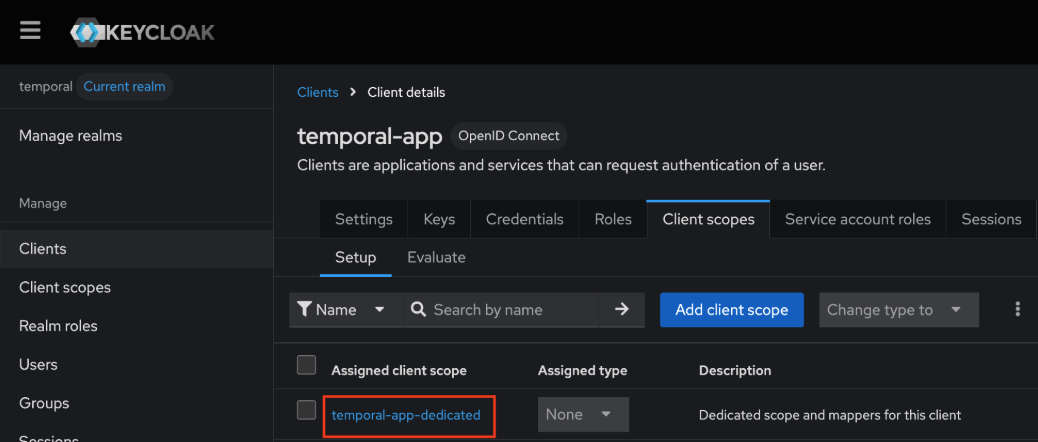Open the Name filter dropdown

point(346,310)
